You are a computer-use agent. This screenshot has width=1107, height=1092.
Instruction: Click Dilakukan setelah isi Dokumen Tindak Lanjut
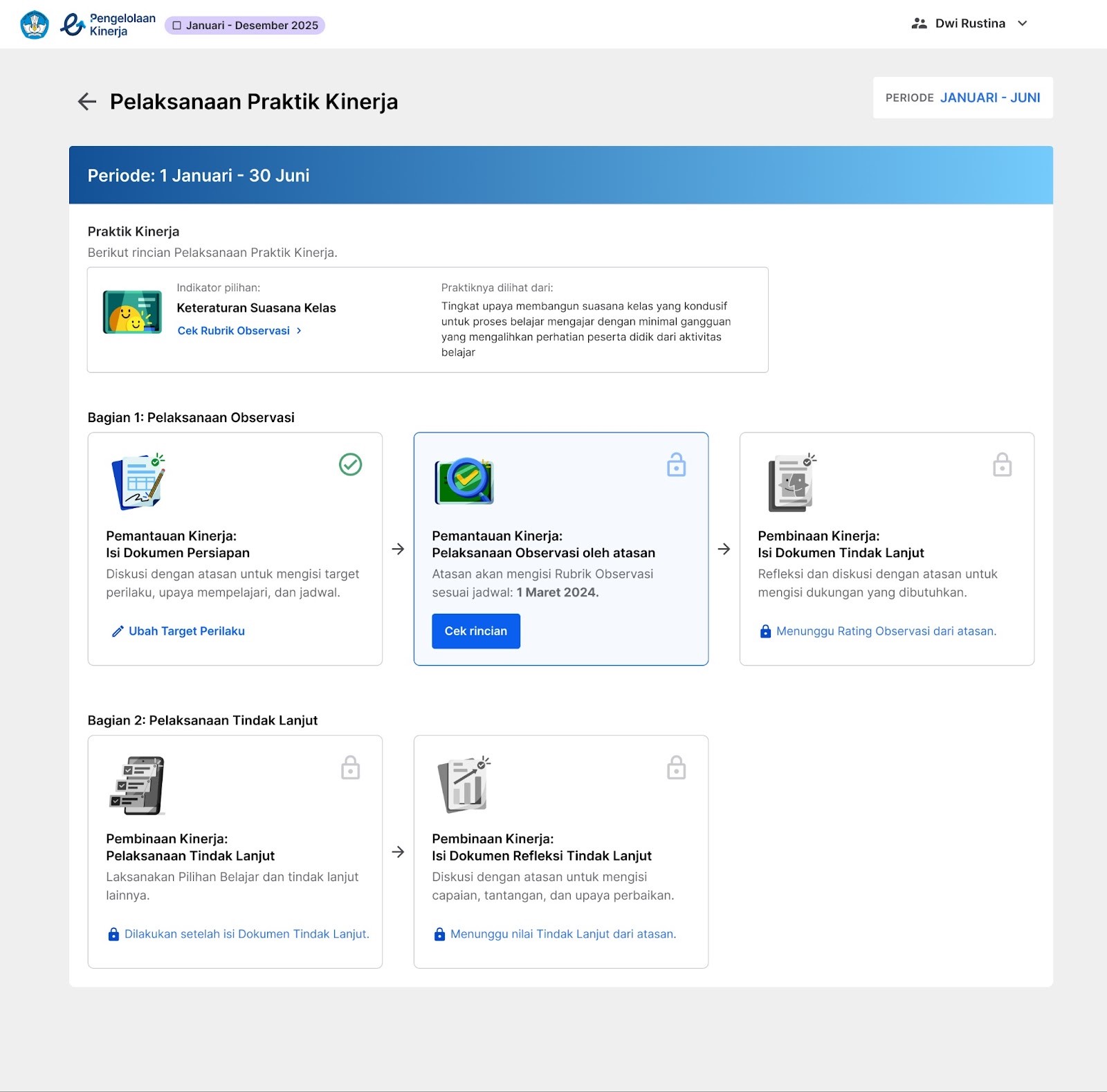pos(246,934)
